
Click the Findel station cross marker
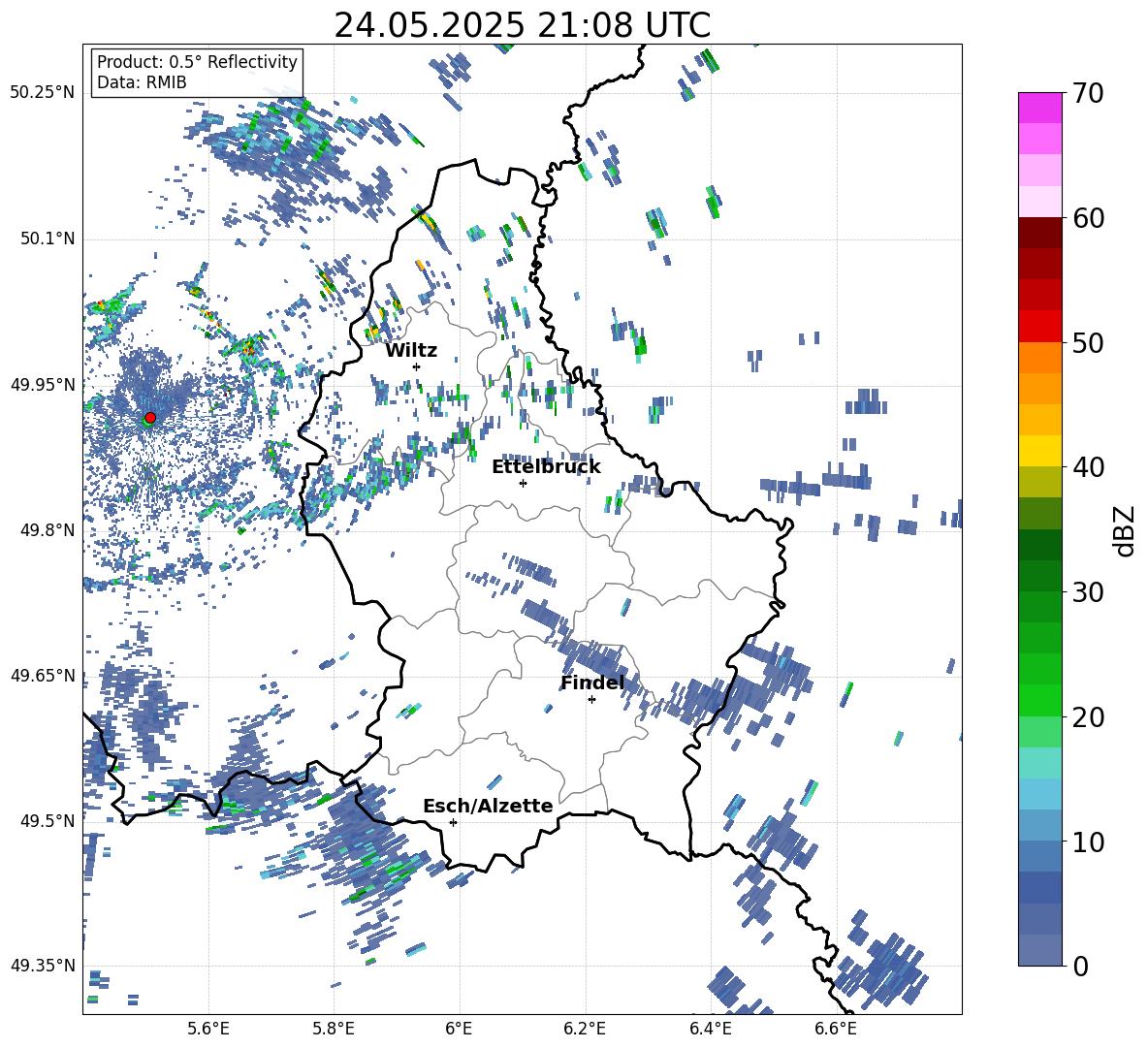(x=591, y=700)
